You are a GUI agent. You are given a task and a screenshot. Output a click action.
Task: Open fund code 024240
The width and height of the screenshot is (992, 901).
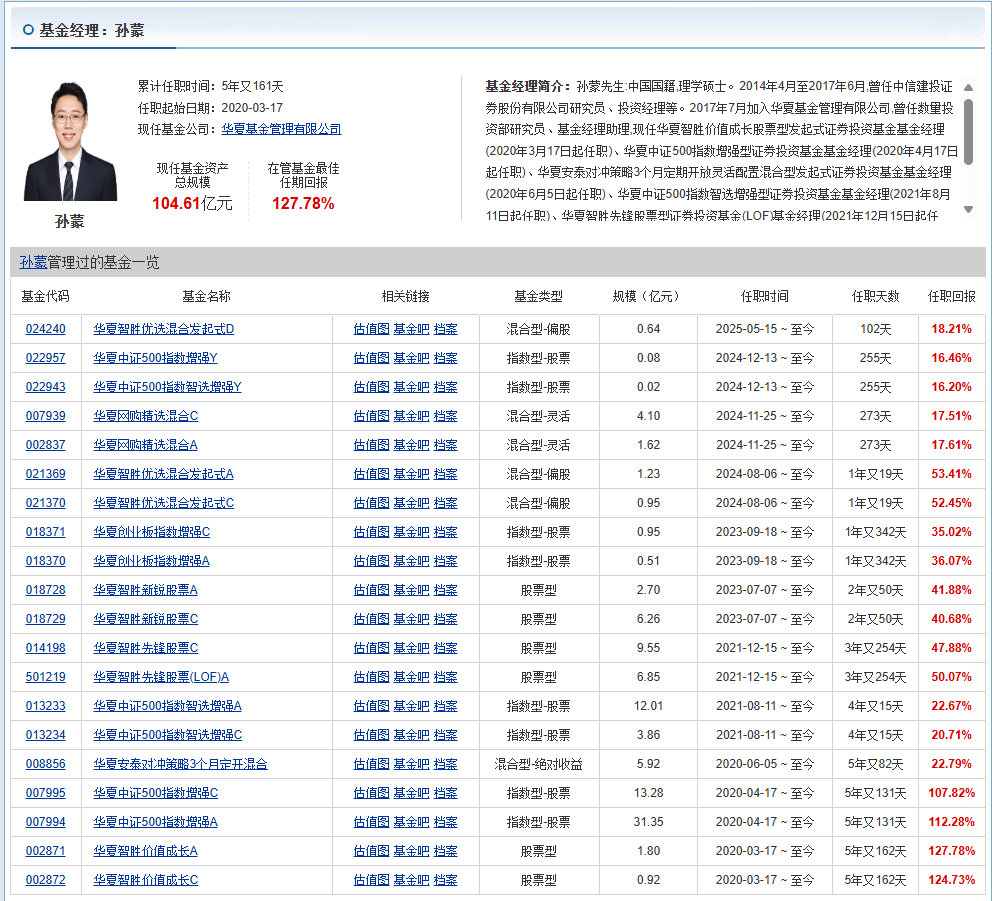46,329
